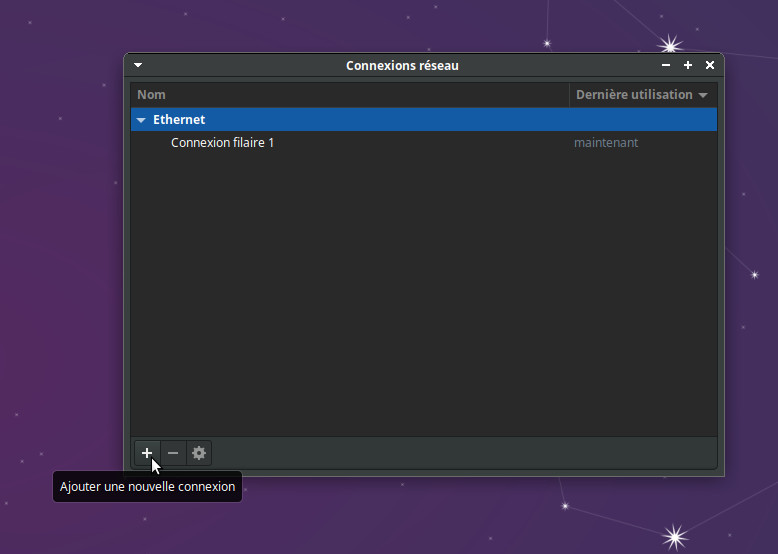Image resolution: width=778 pixels, height=554 pixels.
Task: Select the Ethernet group row label
Action: coord(179,120)
